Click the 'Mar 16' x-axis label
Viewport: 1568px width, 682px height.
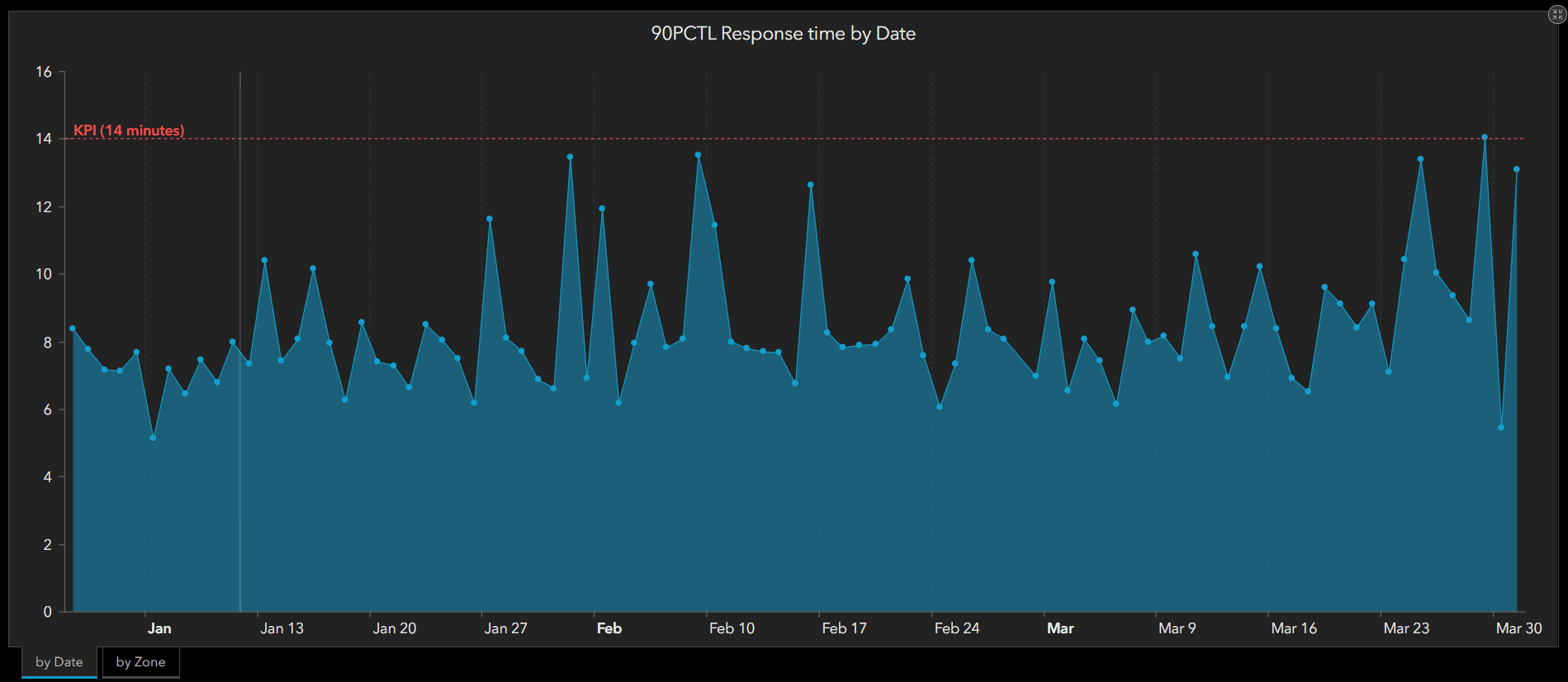click(x=1294, y=628)
